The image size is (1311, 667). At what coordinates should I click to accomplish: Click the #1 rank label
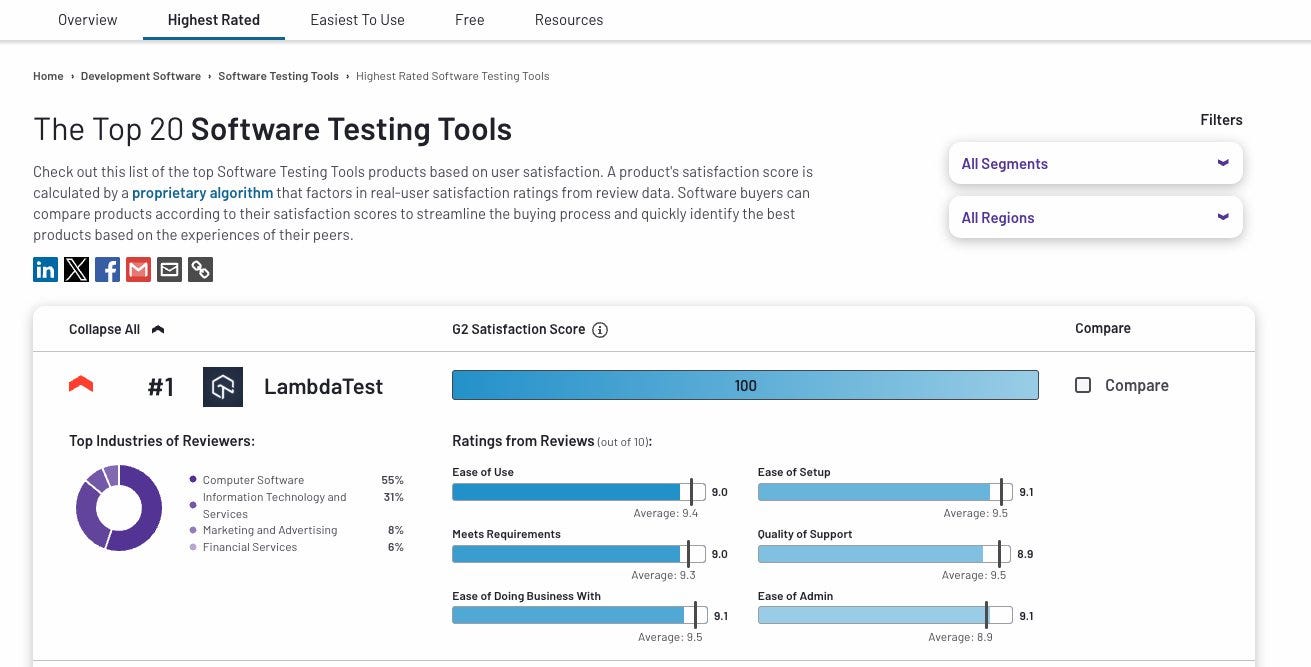click(161, 387)
